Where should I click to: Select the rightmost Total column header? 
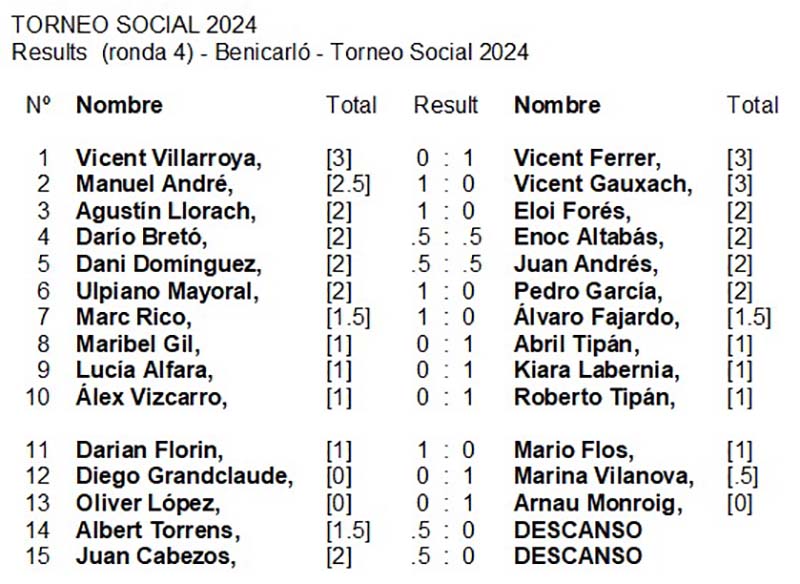tap(753, 105)
